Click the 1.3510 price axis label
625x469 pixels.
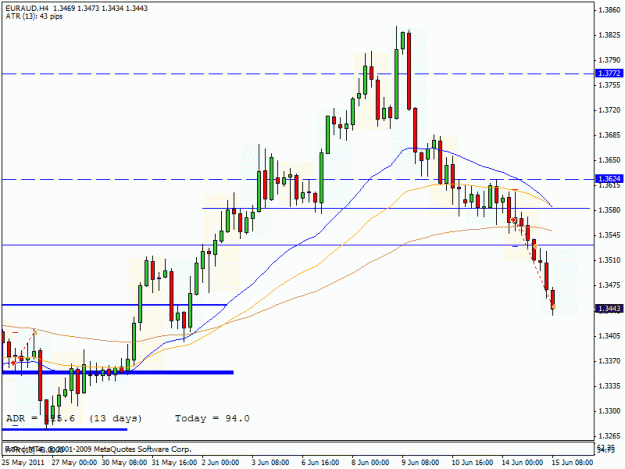point(609,260)
